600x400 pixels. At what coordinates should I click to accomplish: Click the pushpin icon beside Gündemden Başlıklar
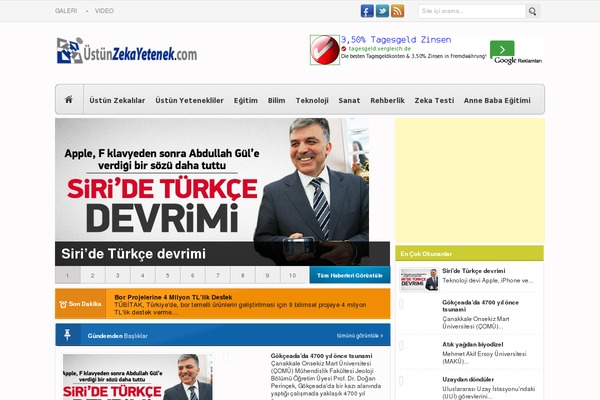[67, 335]
